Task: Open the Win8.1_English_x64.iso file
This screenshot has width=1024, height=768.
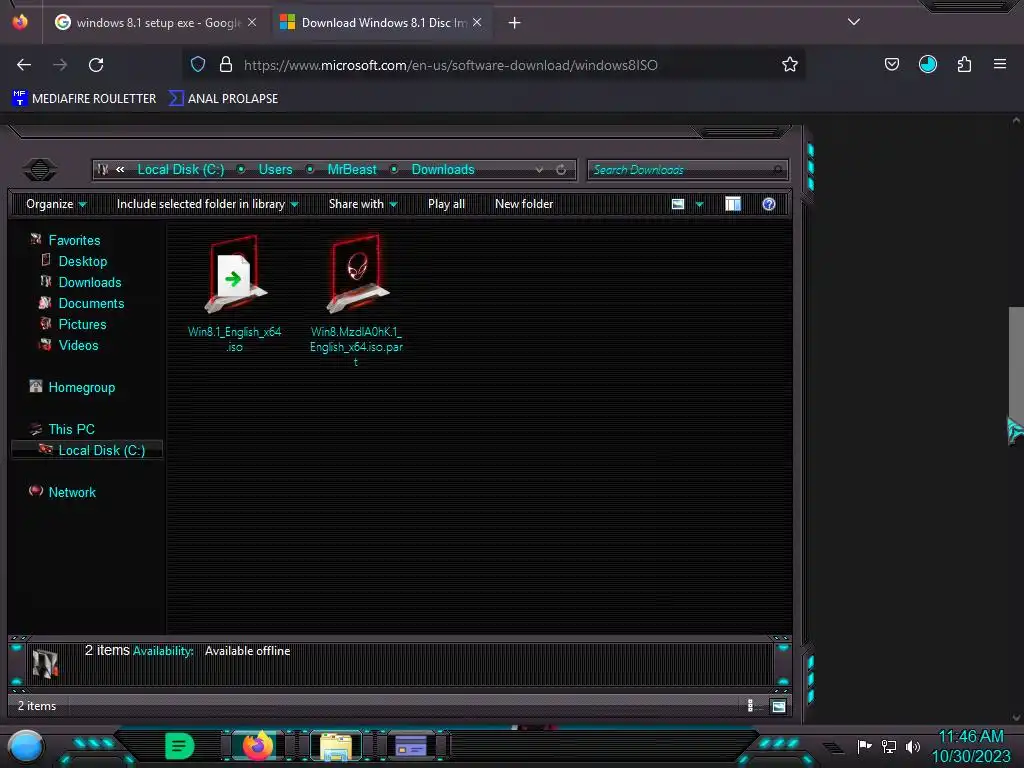Action: tap(235, 294)
